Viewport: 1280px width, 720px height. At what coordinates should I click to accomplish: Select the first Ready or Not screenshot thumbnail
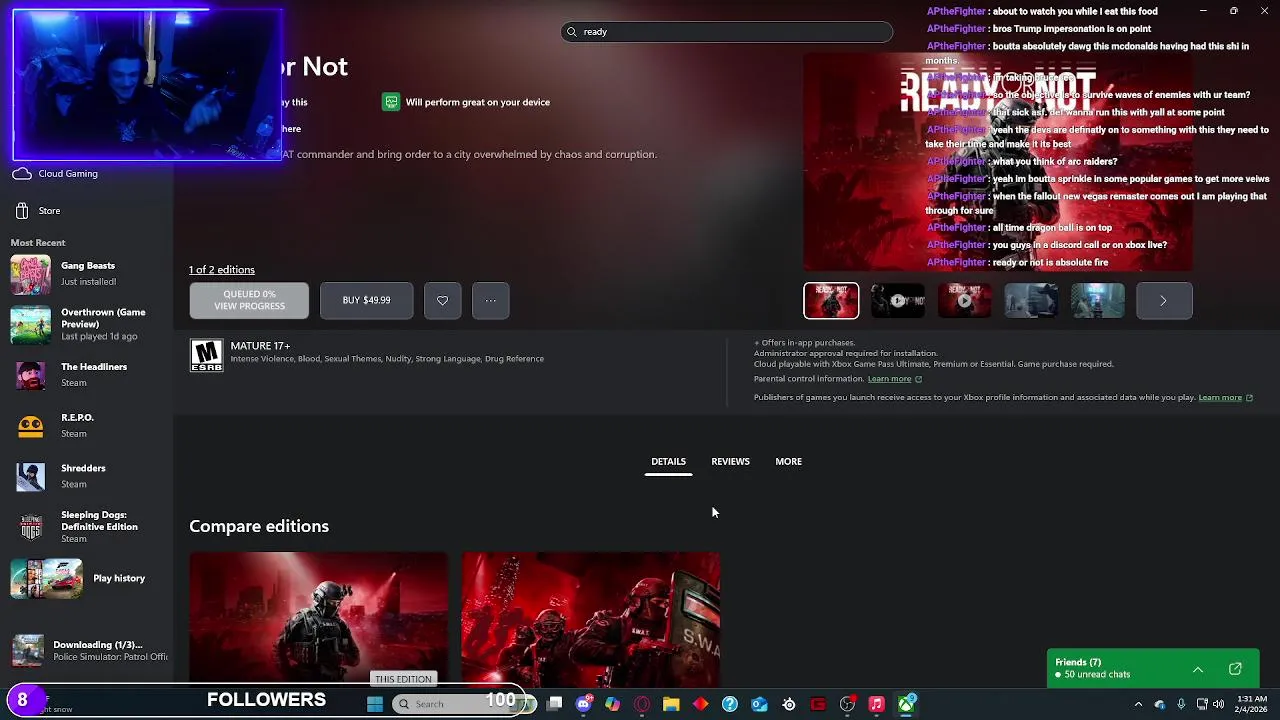[831, 301]
